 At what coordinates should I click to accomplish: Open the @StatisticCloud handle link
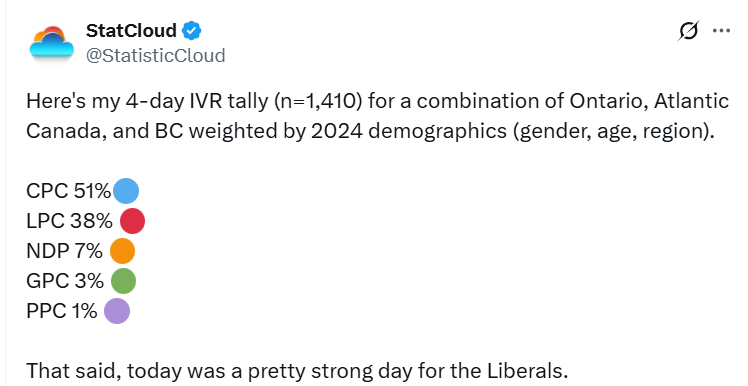156,55
